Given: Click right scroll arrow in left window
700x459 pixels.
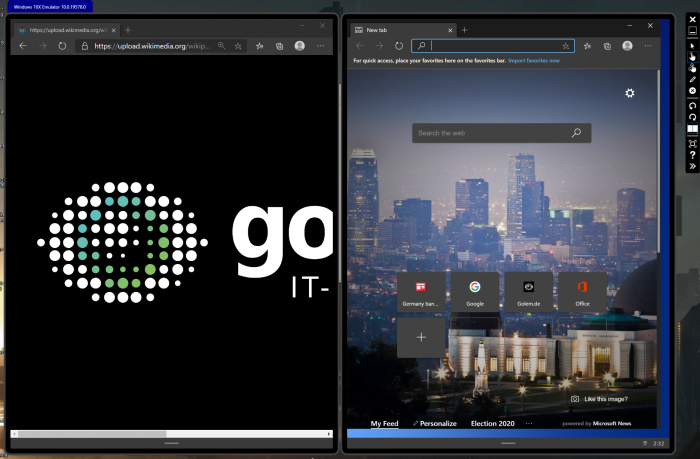Looking at the screenshot, I should click(x=329, y=434).
